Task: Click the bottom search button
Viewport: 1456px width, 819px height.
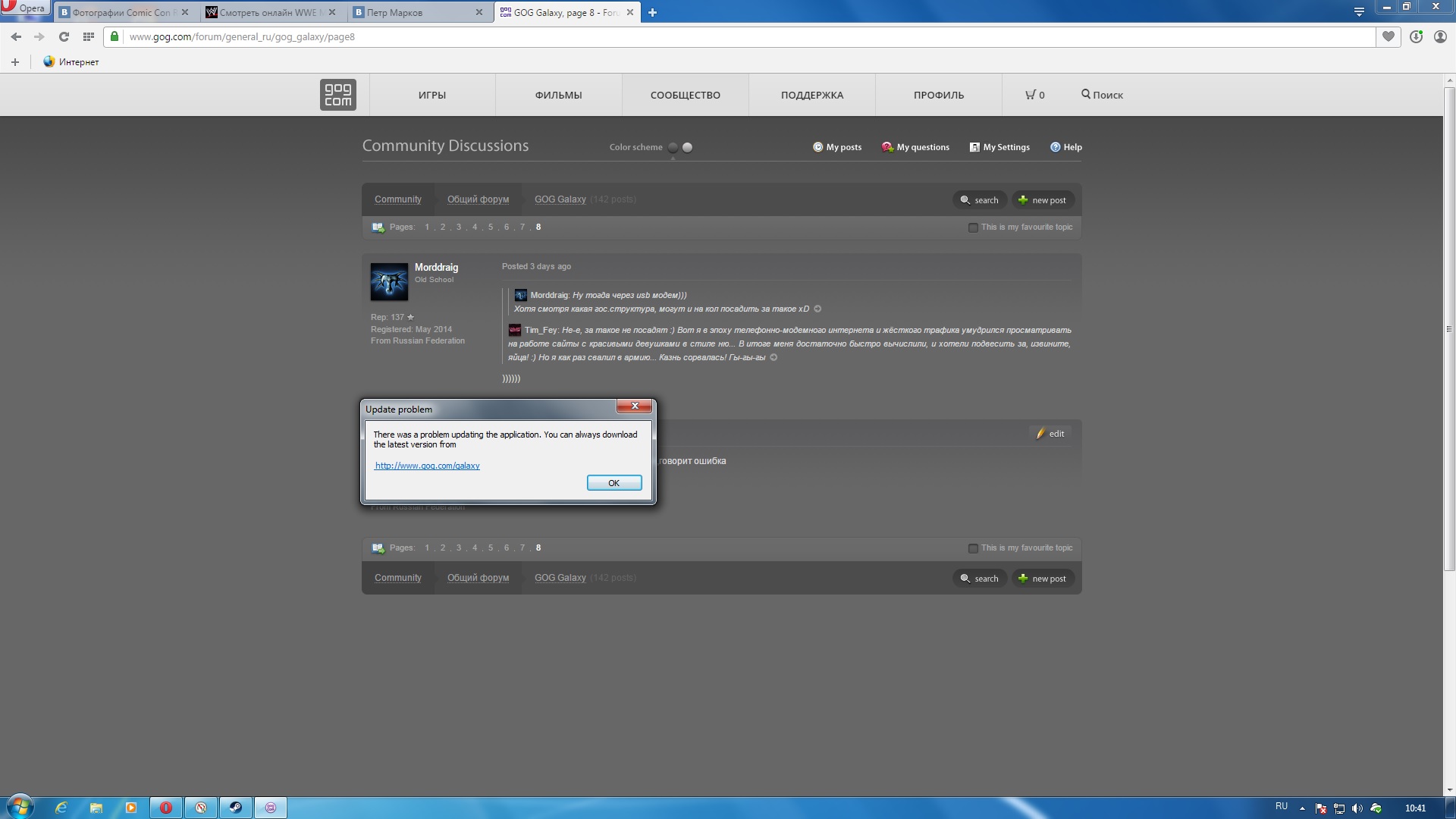Action: coord(980,579)
